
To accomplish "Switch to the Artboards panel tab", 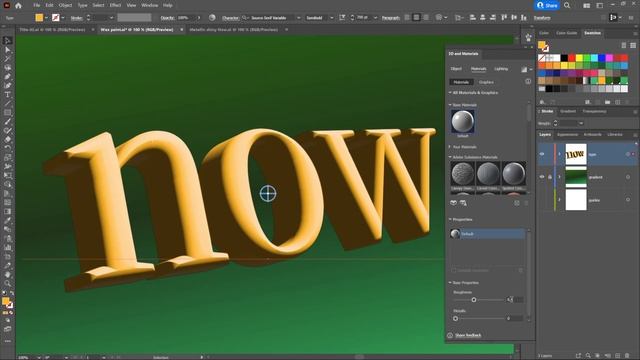I will pyautogui.click(x=592, y=134).
